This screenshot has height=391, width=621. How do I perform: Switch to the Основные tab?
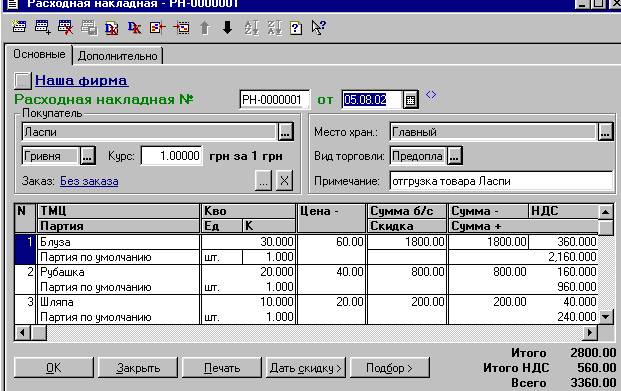tap(39, 54)
